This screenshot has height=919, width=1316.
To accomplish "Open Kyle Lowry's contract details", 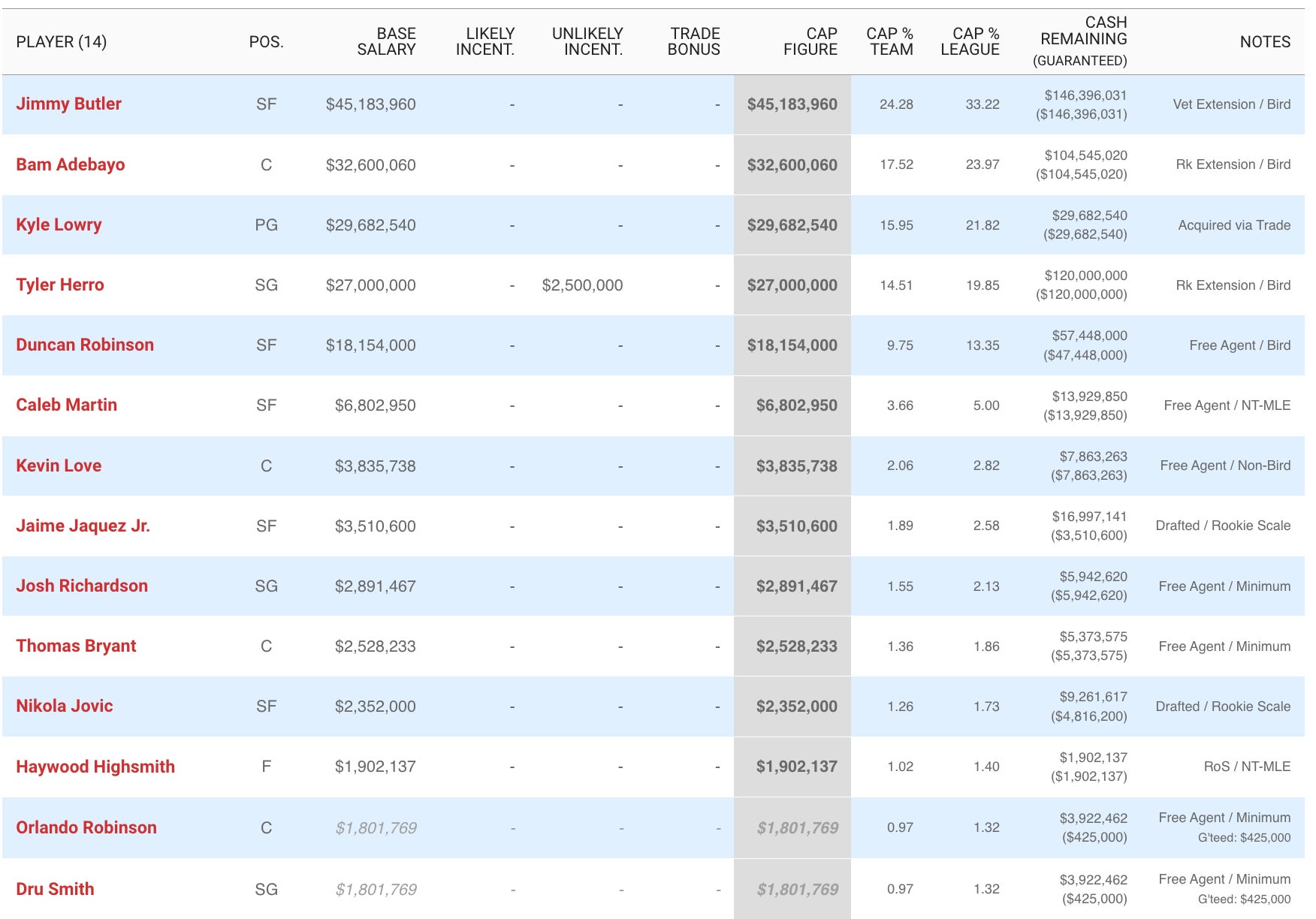I will point(59,224).
